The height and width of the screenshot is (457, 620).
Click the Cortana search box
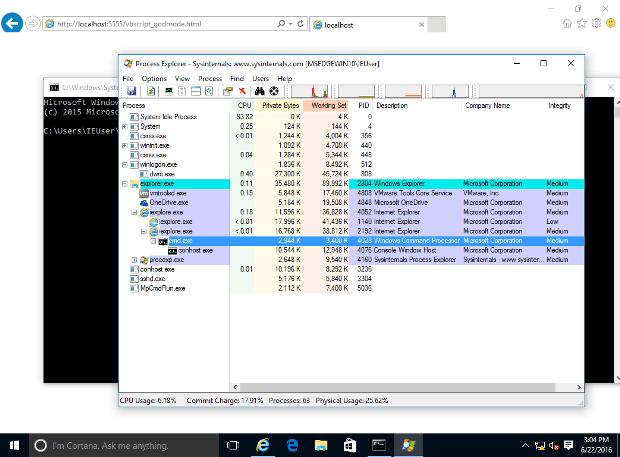click(x=123, y=446)
